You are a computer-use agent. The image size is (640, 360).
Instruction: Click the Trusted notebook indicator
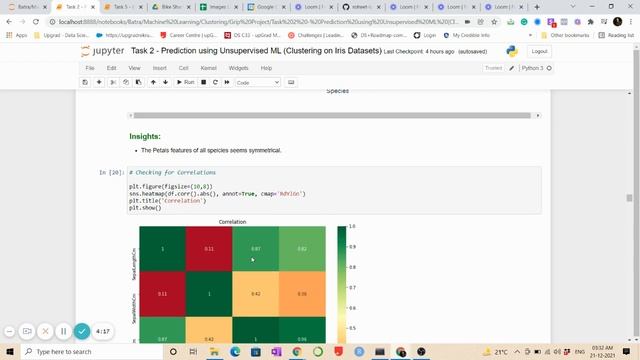[x=493, y=68]
